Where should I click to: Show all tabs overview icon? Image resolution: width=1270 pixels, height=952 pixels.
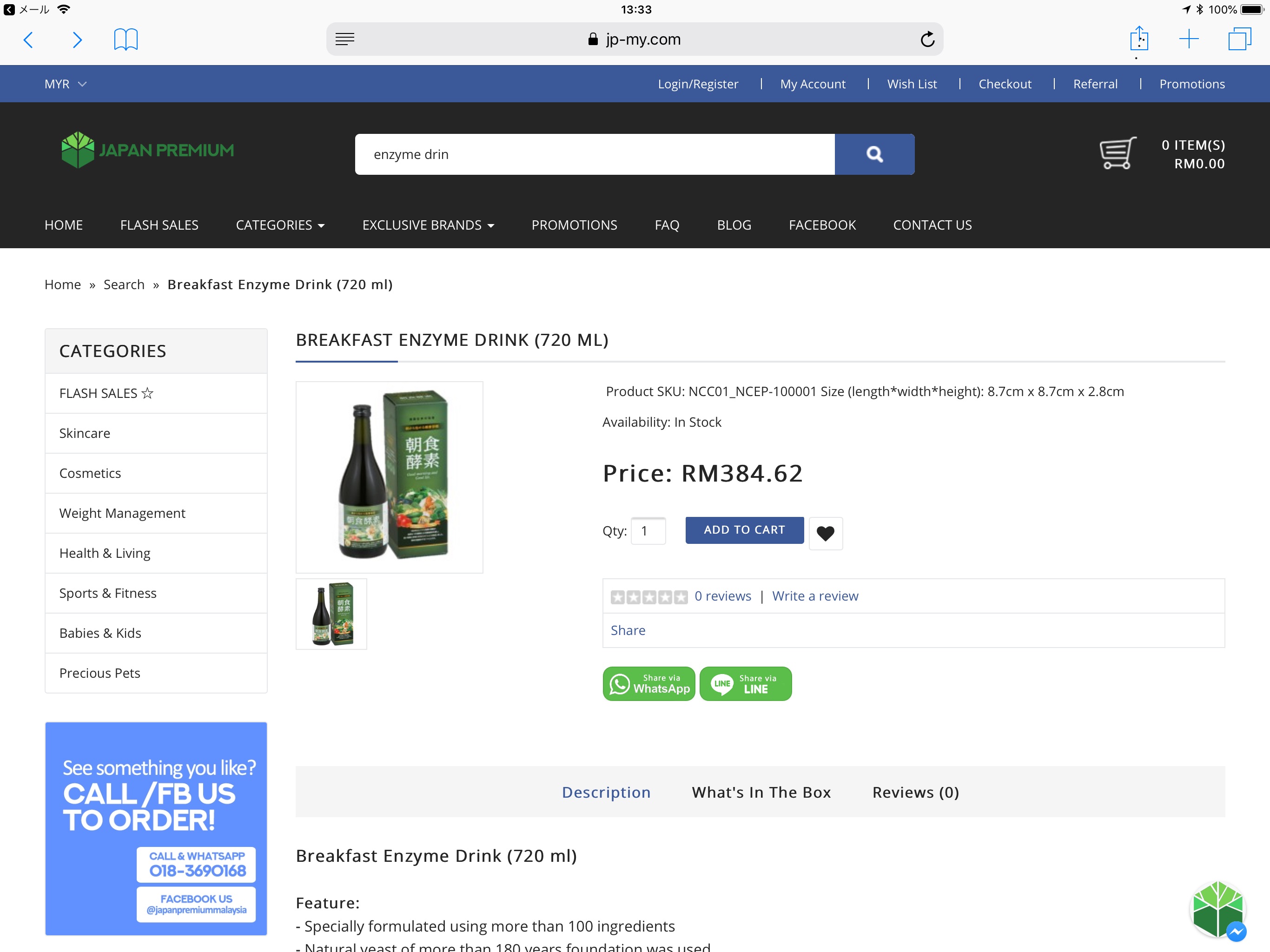pos(1240,39)
